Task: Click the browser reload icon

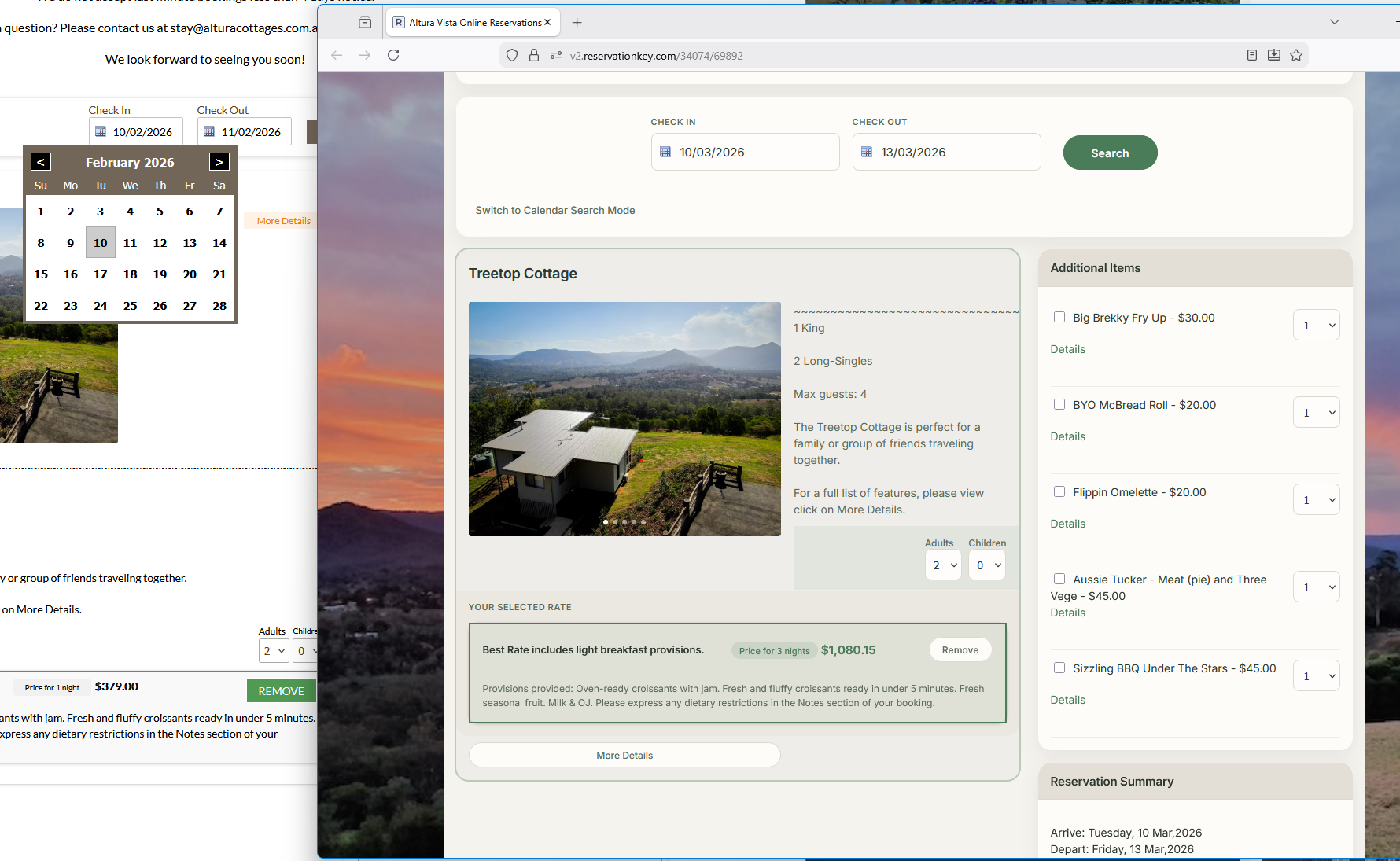Action: pos(393,55)
